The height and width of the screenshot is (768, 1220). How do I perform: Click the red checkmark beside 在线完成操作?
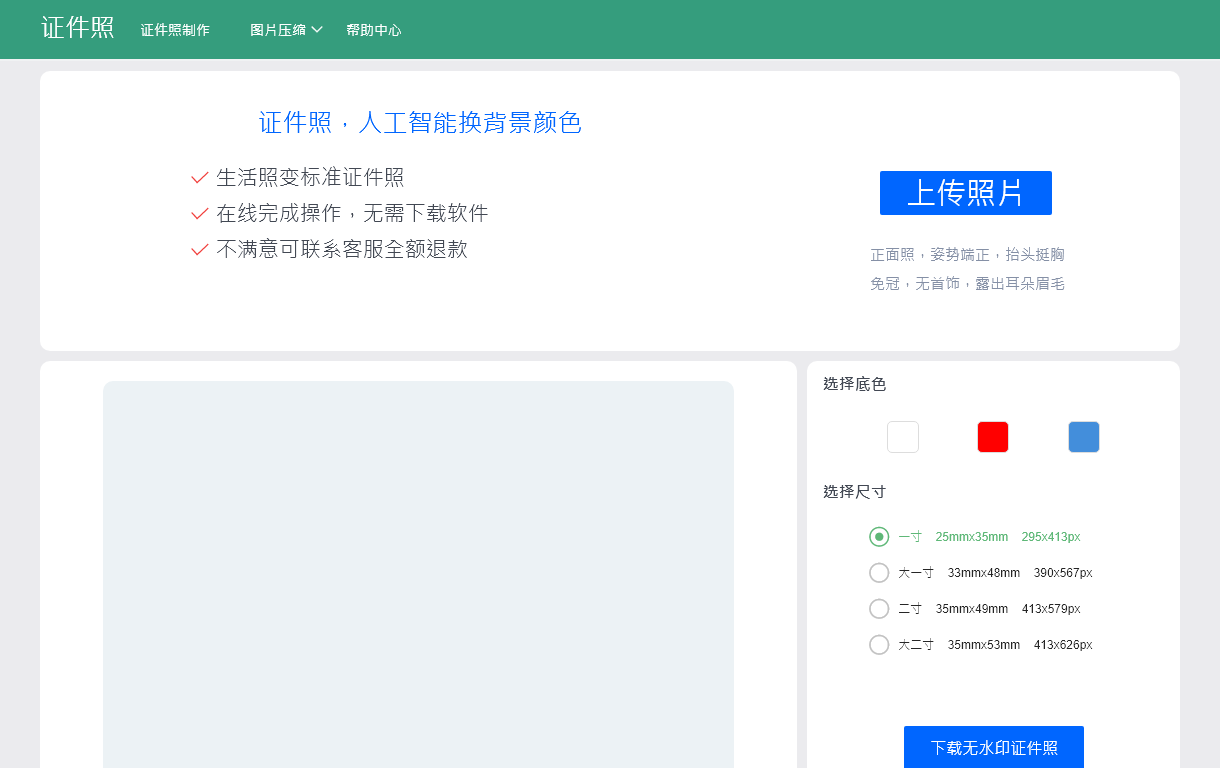198,213
